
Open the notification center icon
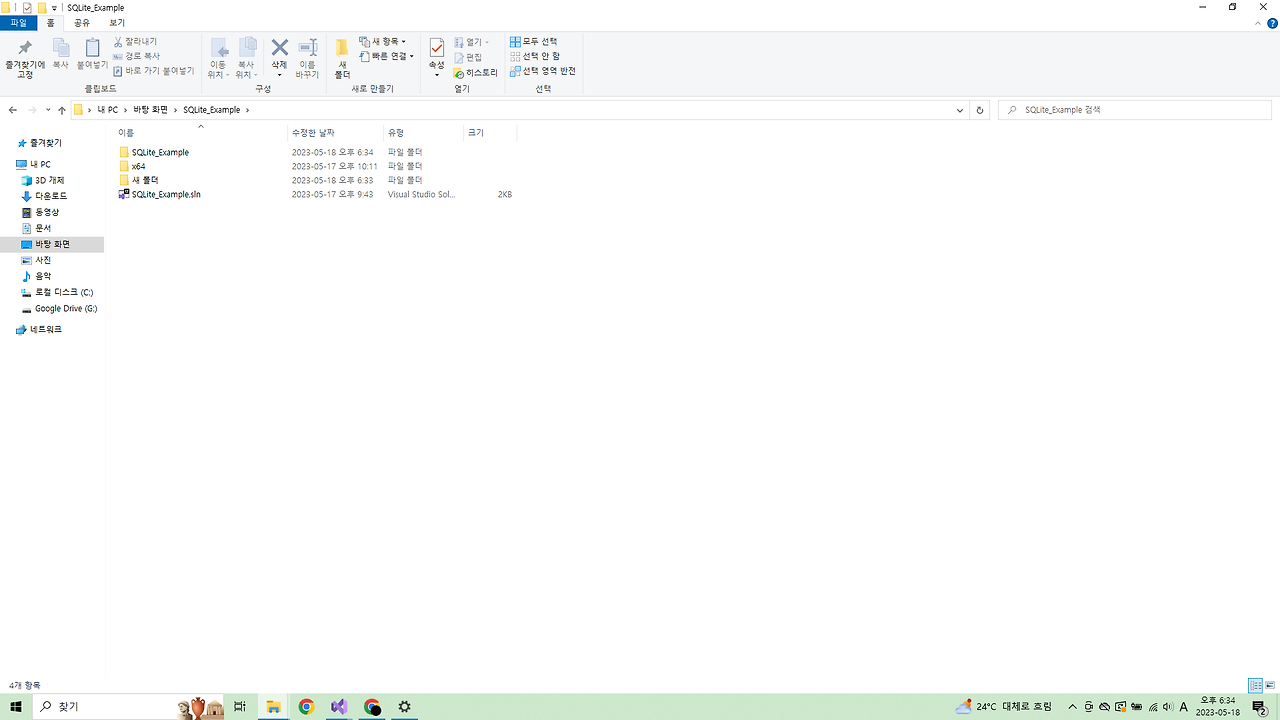click(x=1259, y=706)
